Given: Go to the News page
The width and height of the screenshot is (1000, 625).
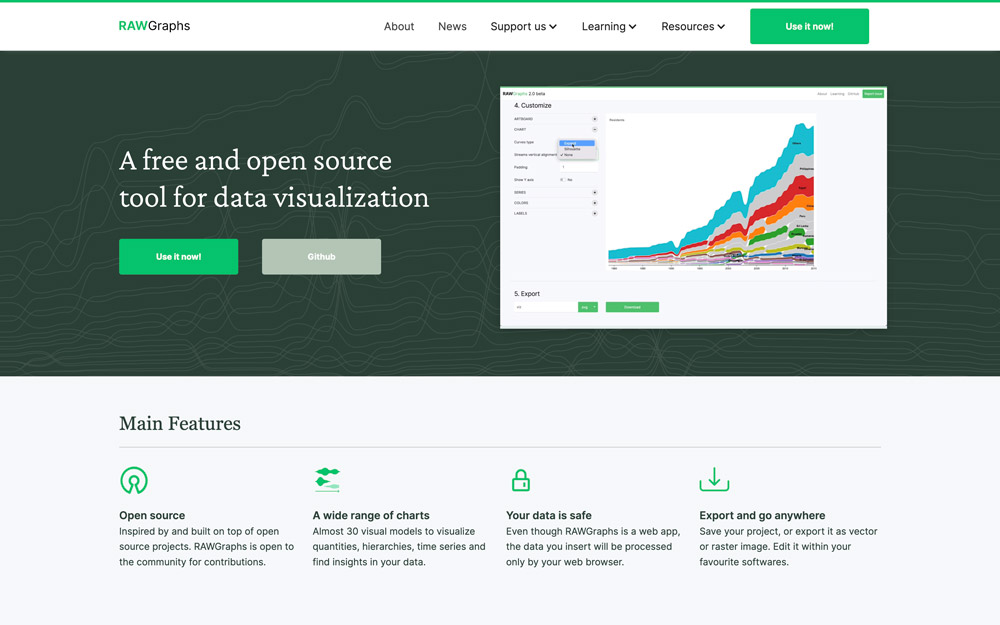Looking at the screenshot, I should [x=452, y=26].
